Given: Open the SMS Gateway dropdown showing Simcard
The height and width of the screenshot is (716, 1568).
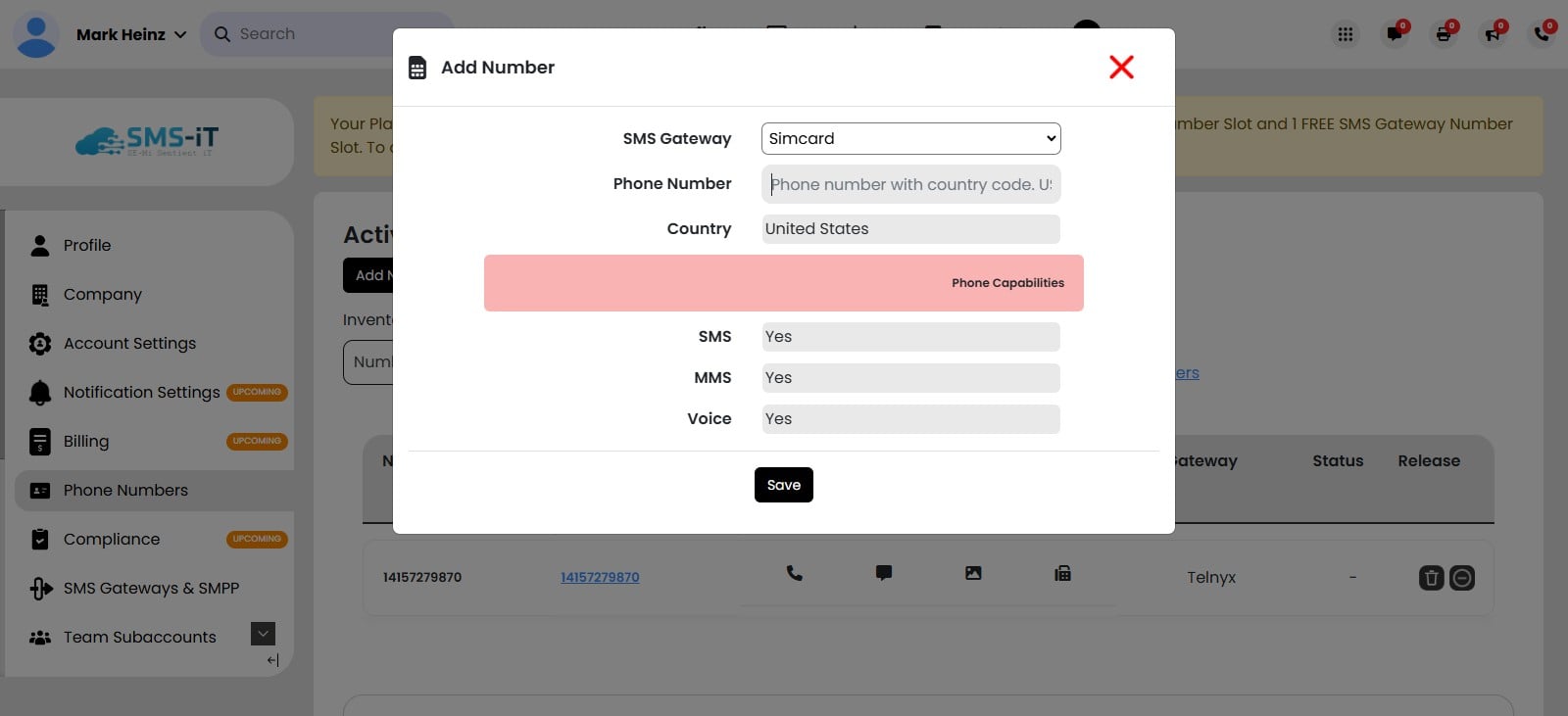Looking at the screenshot, I should click(910, 138).
